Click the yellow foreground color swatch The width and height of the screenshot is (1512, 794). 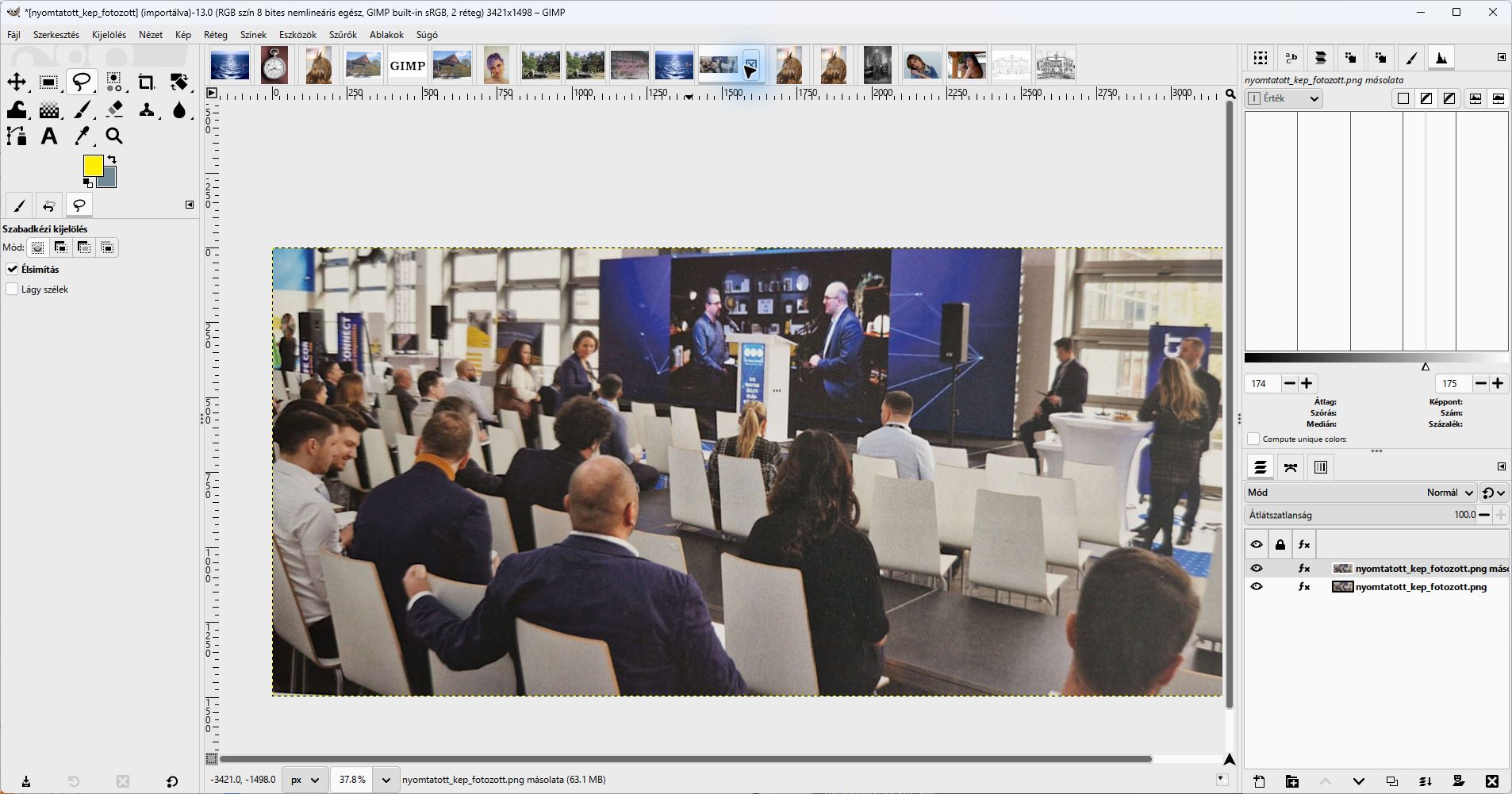tap(93, 166)
